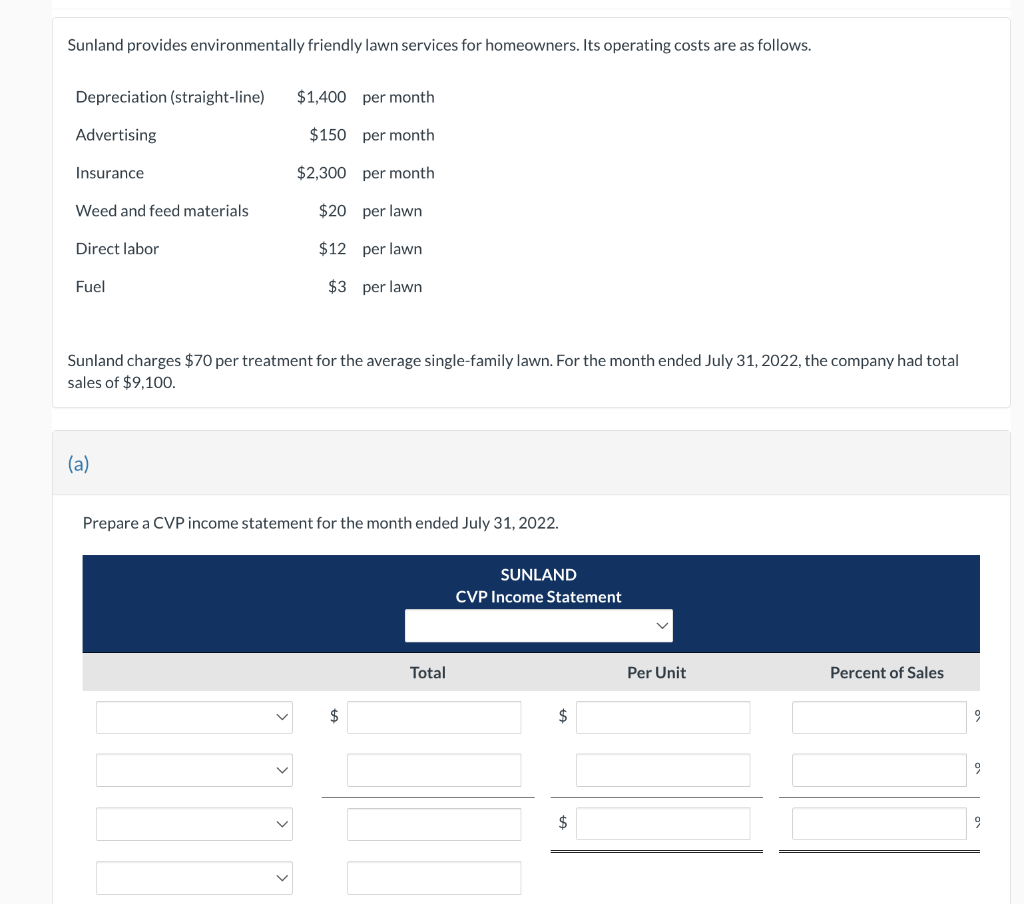Click the second row Per Unit input field
This screenshot has width=1024, height=904.
tap(663, 770)
